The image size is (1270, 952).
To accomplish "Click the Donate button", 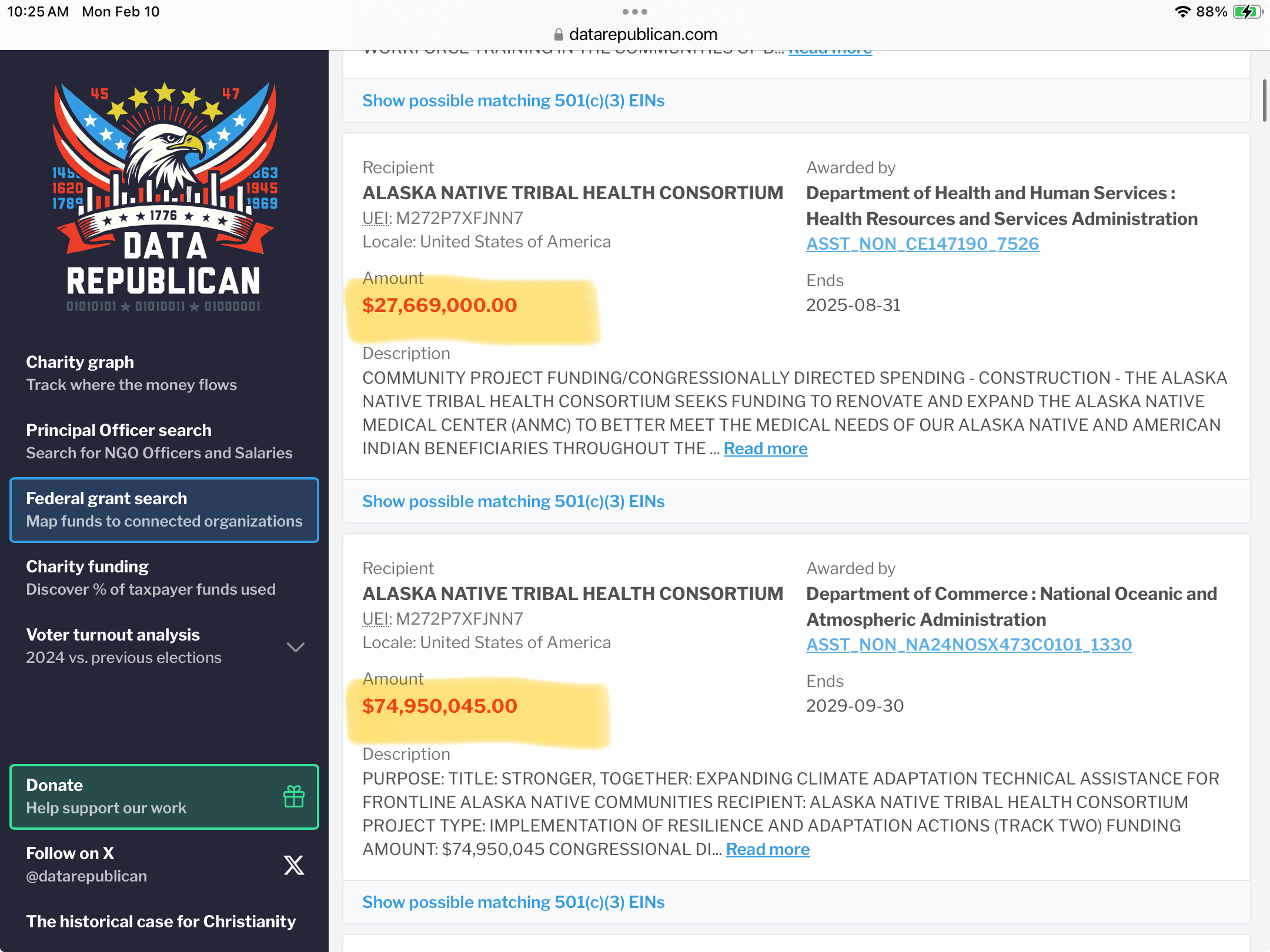I will 164,796.
